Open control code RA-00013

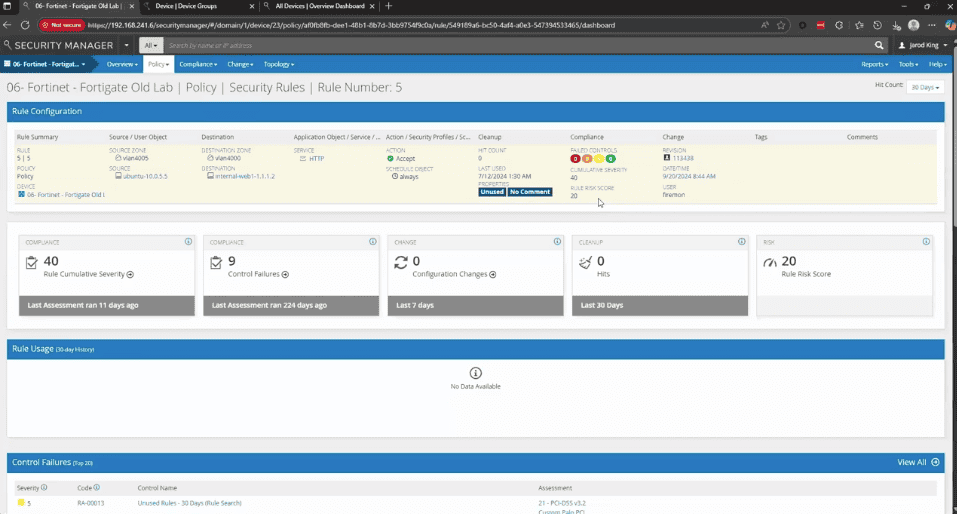click(x=90, y=503)
